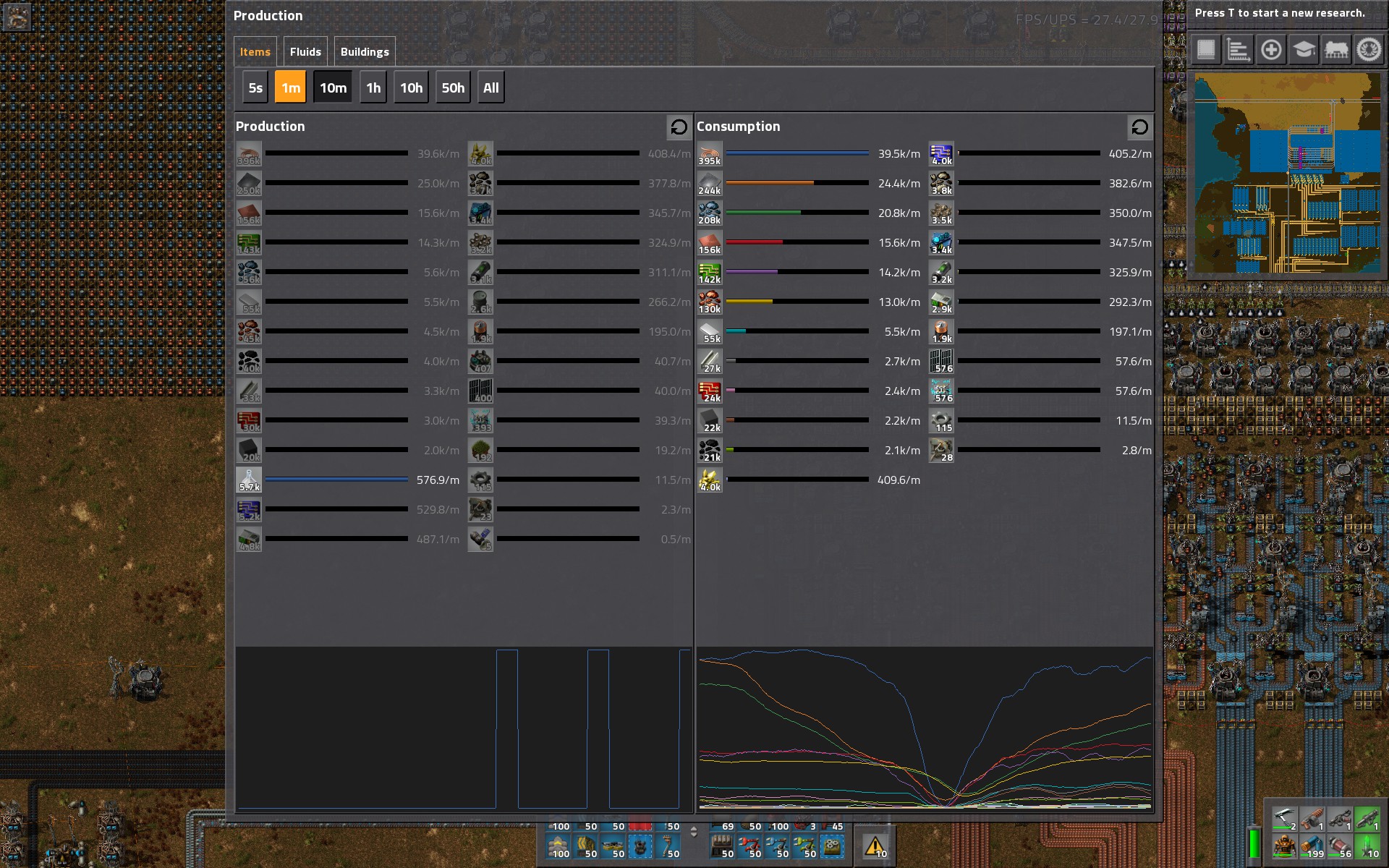This screenshot has width=1389, height=868.
Task: Select quickbar radar slot highlighted blue
Action: coord(640,846)
